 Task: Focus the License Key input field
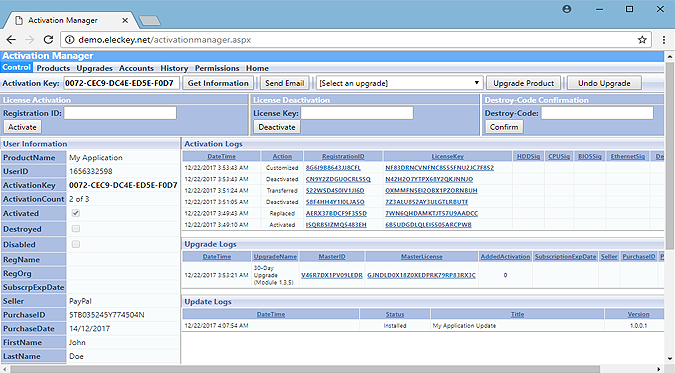coord(357,113)
